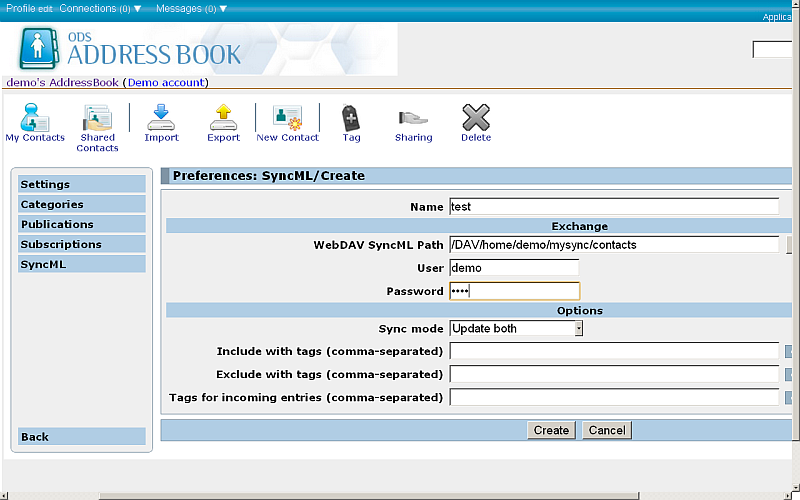
Task: Click the WebDAV SyncML Path field
Action: coord(613,244)
